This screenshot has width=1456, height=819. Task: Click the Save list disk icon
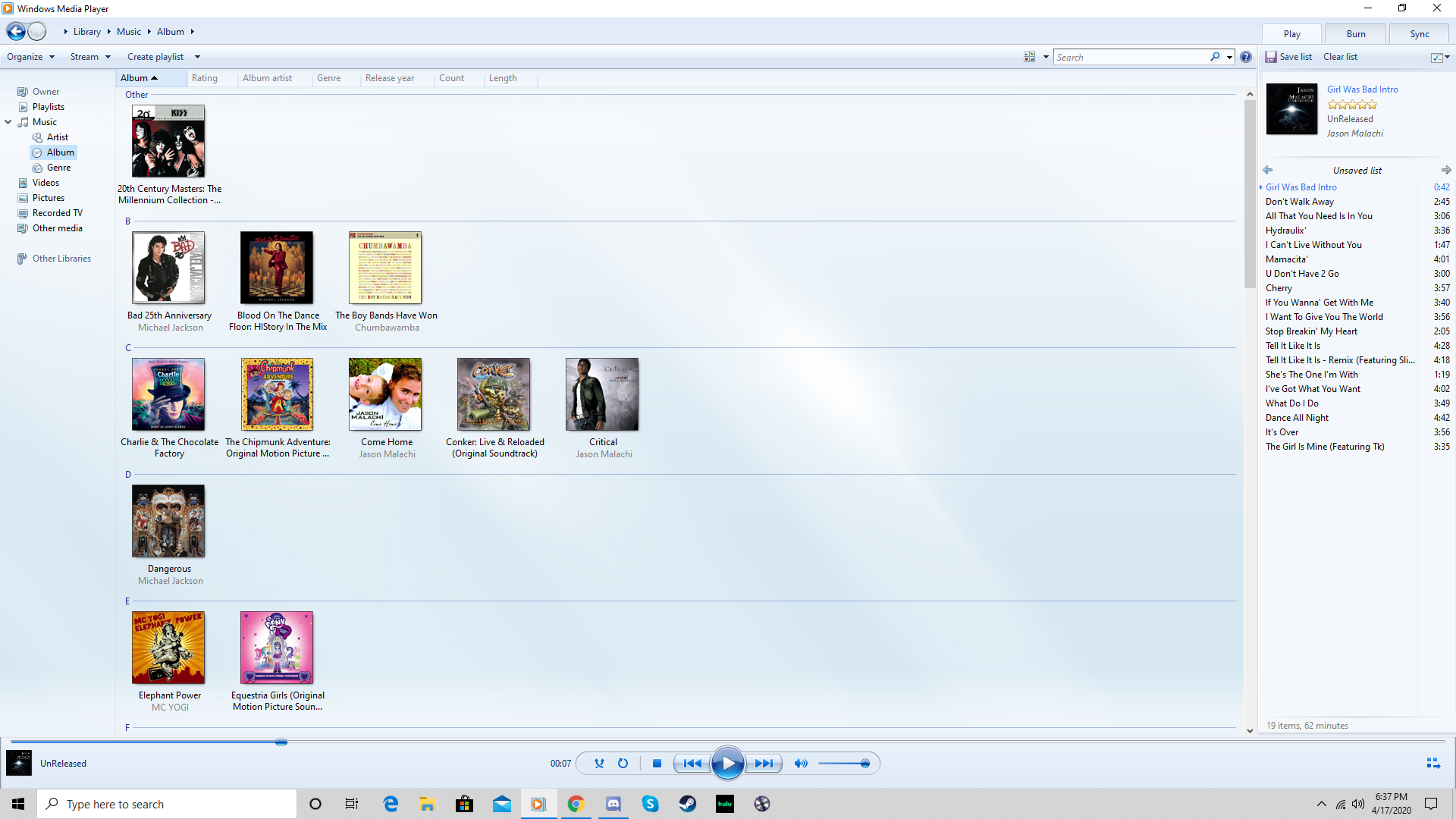point(1271,57)
